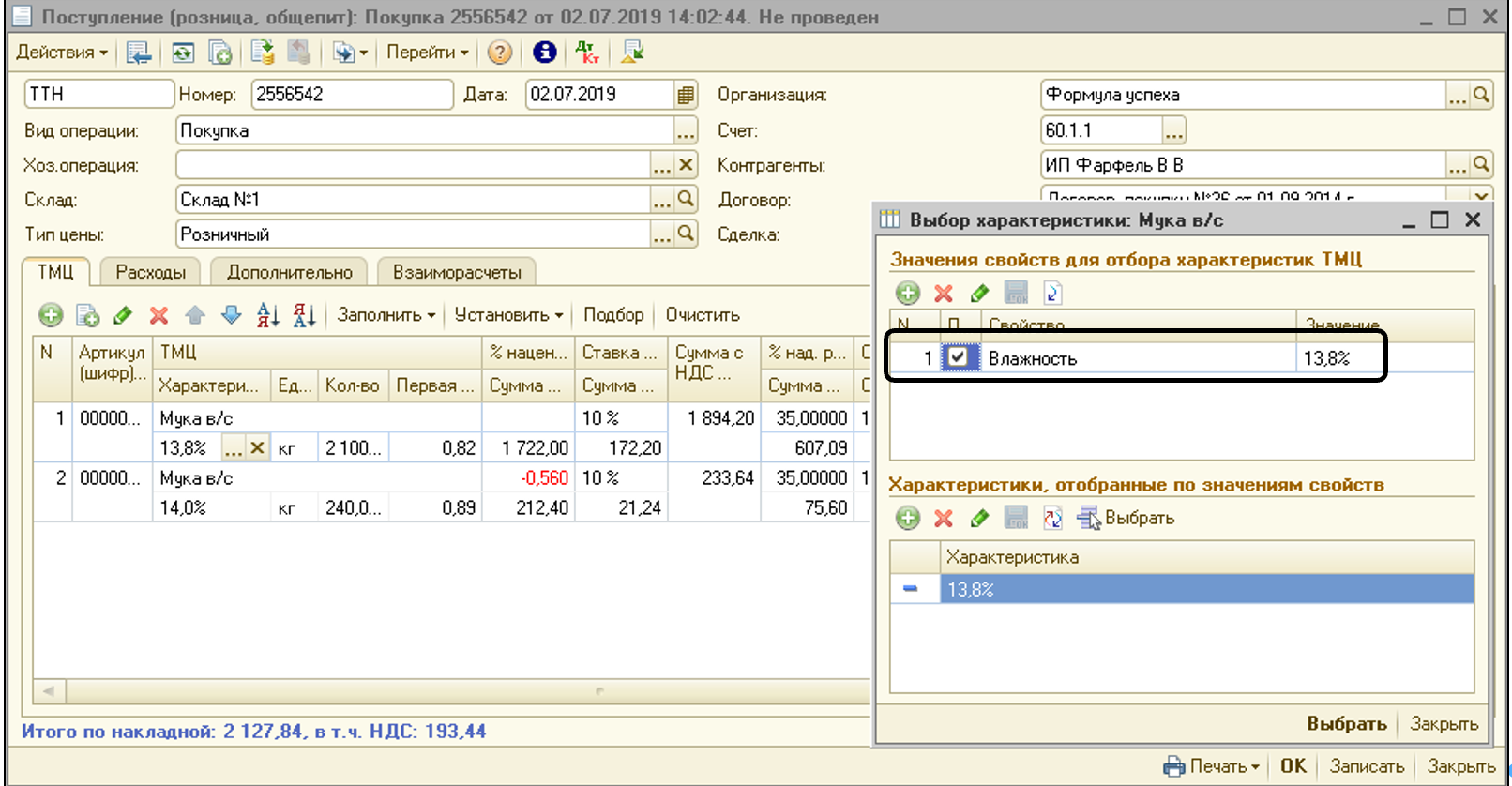Open the Заполнить dropdown in table toolbar
The width and height of the screenshot is (1512, 786).
tap(386, 315)
